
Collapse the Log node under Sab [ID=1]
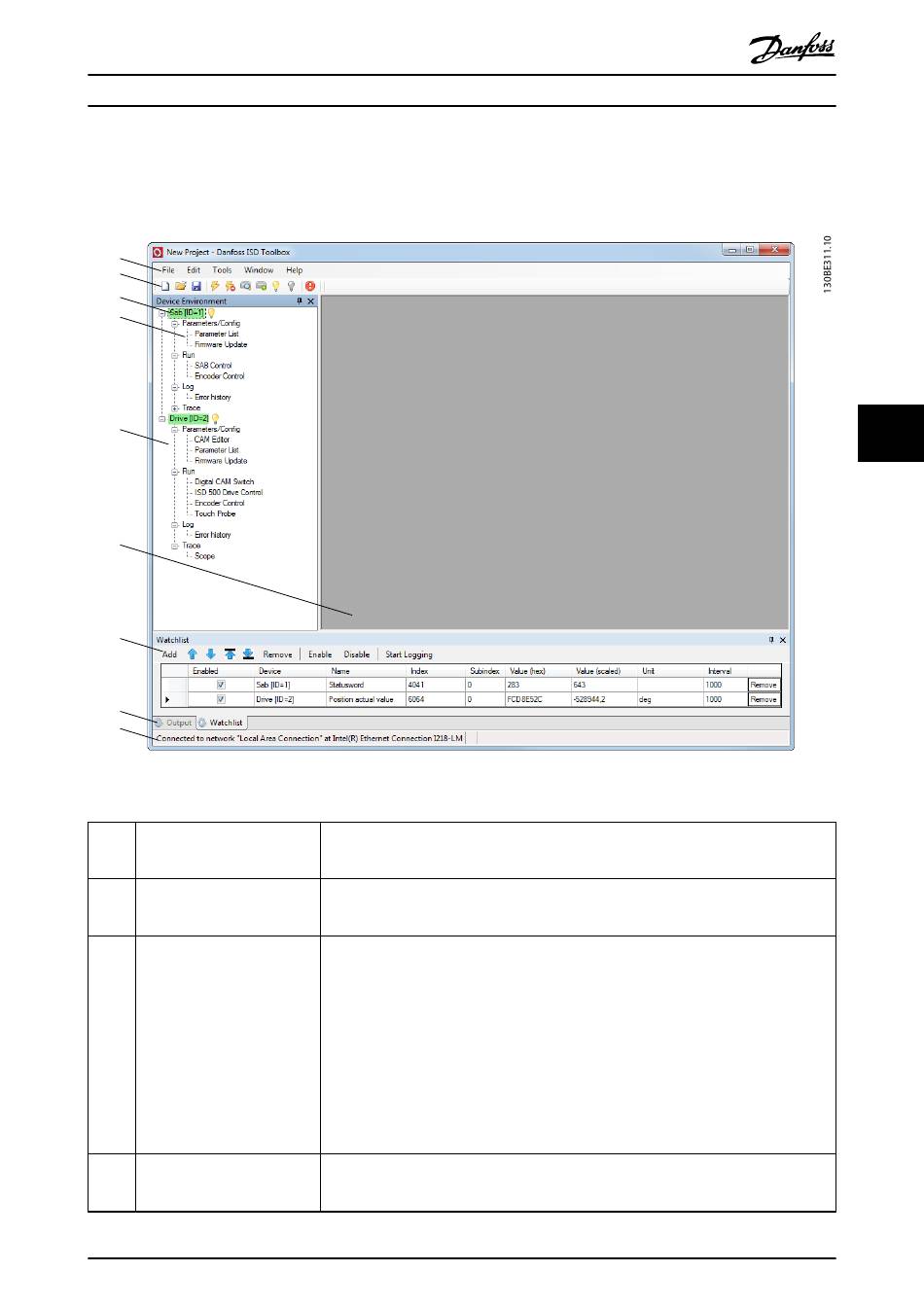pyautogui.click(x=175, y=387)
